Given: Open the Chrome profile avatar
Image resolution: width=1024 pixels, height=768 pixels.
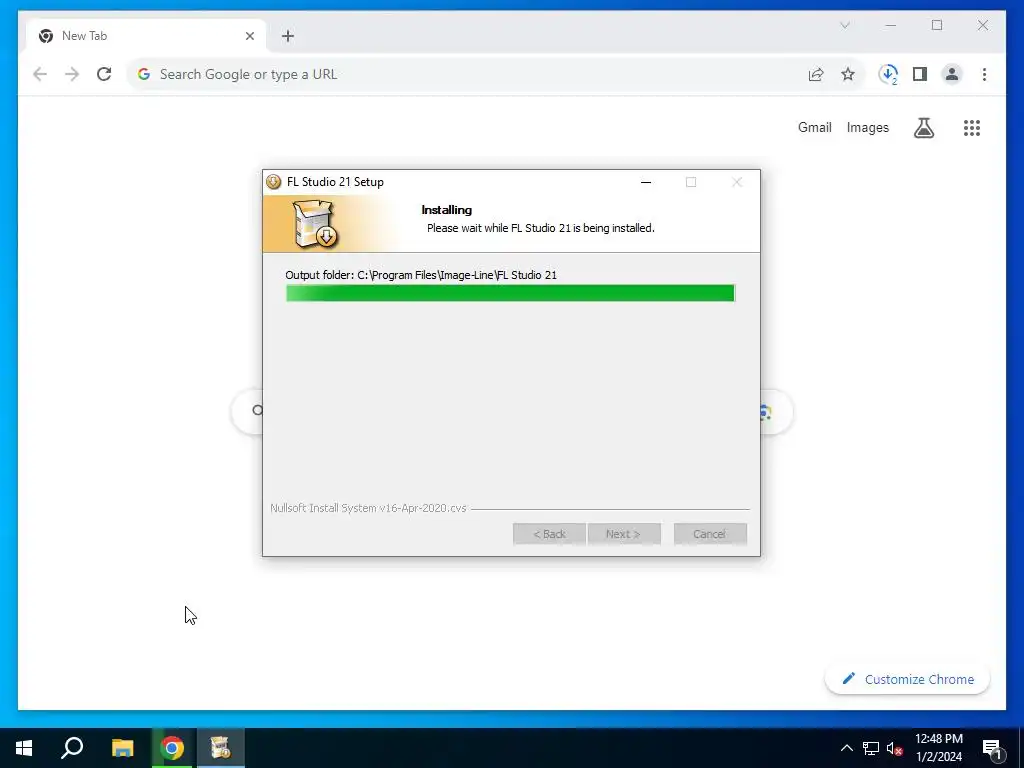Looking at the screenshot, I should (952, 74).
